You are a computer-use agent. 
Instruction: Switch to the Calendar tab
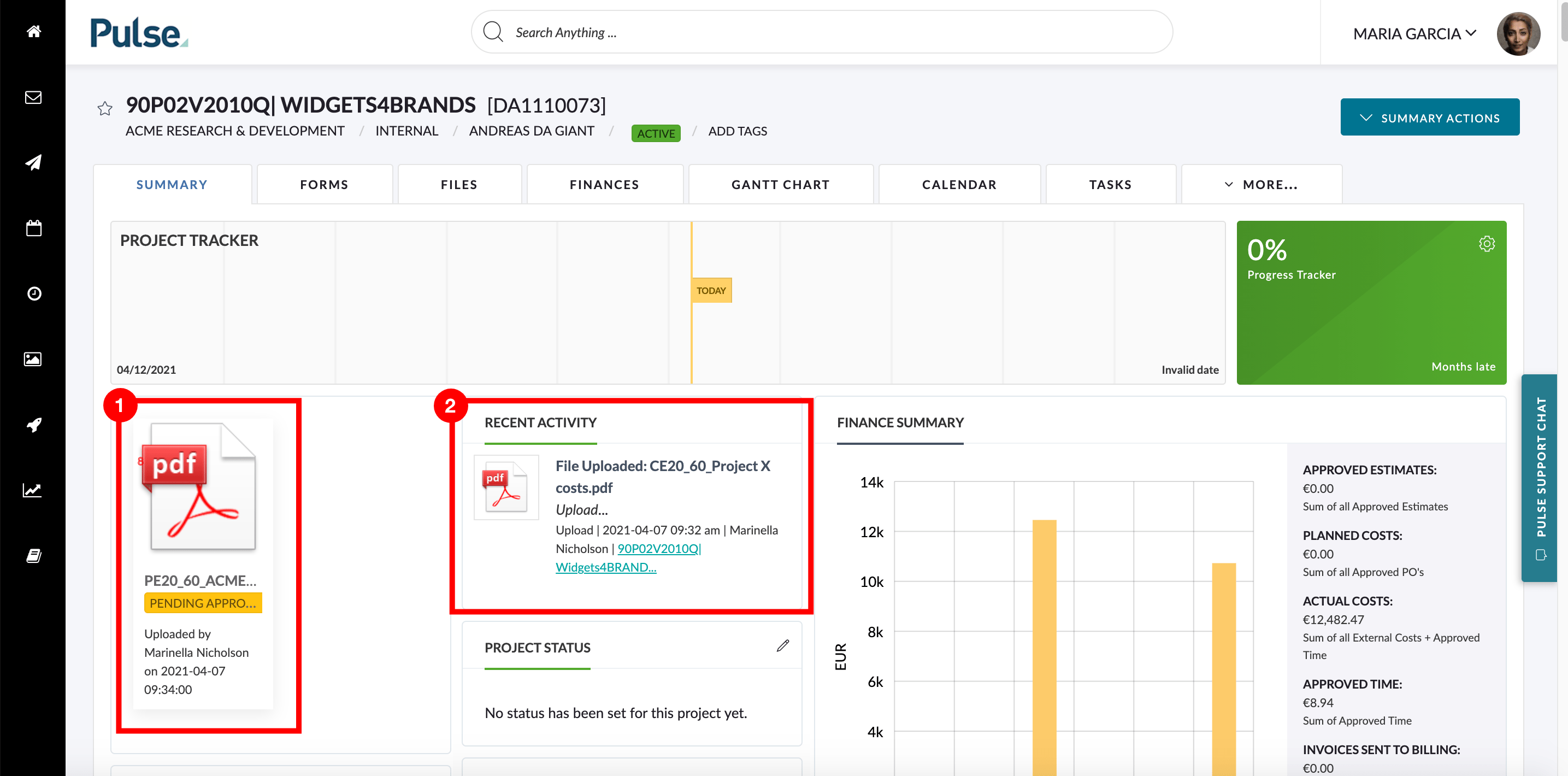pyautogui.click(x=959, y=184)
